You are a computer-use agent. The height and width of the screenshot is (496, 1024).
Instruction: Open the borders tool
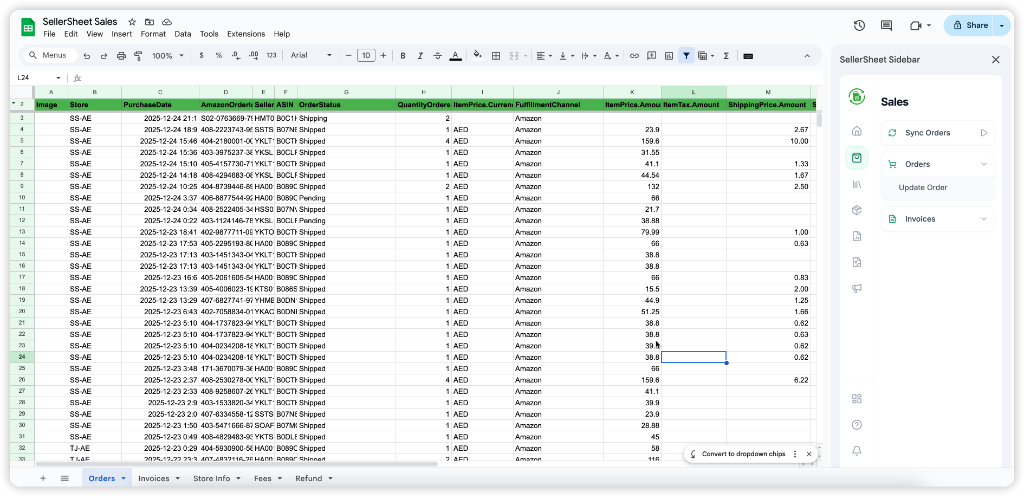(x=496, y=56)
